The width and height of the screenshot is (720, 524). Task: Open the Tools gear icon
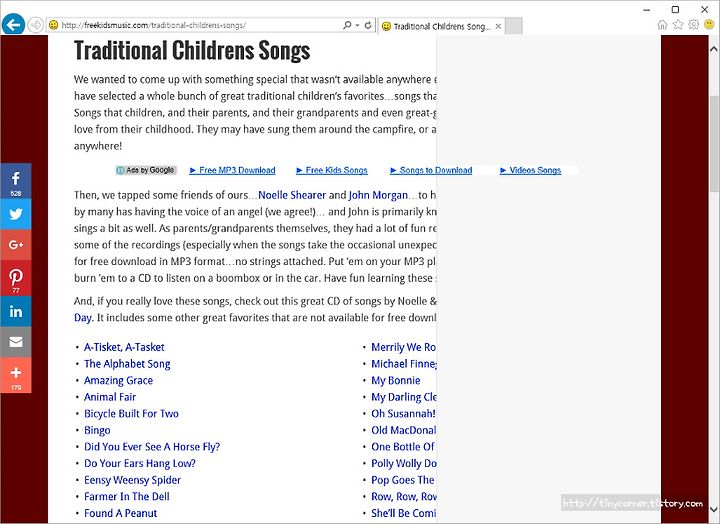coord(693,24)
